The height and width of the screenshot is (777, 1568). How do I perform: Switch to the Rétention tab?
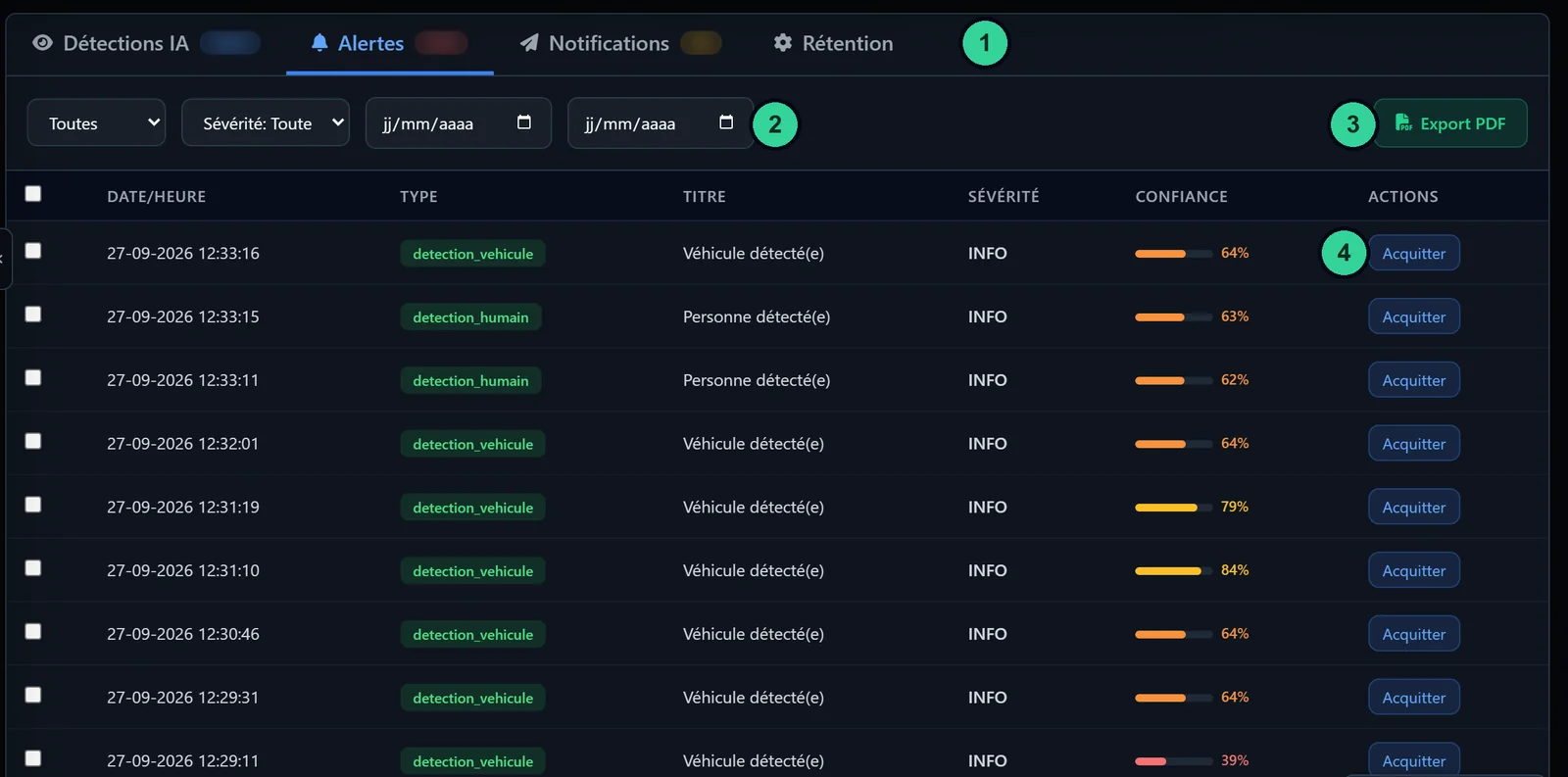[x=833, y=43]
